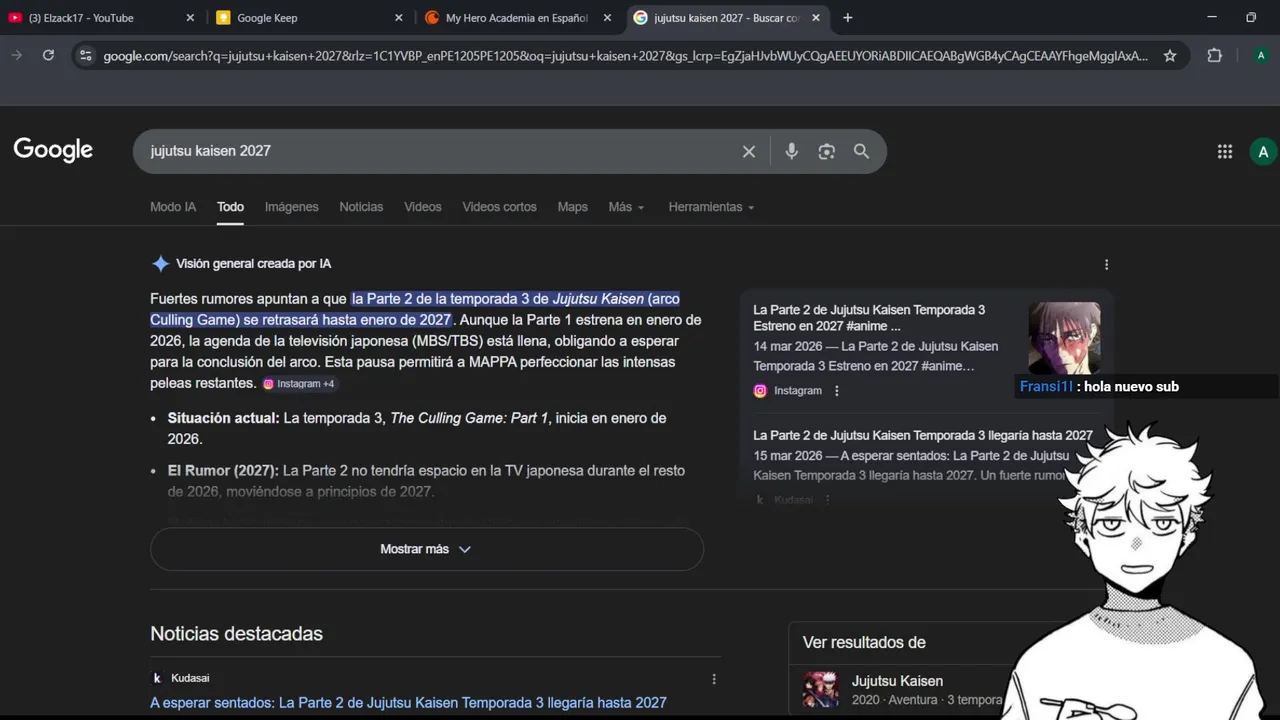This screenshot has width=1280, height=720.
Task: Expand the Más search filters dropdown
Action: [x=626, y=207]
